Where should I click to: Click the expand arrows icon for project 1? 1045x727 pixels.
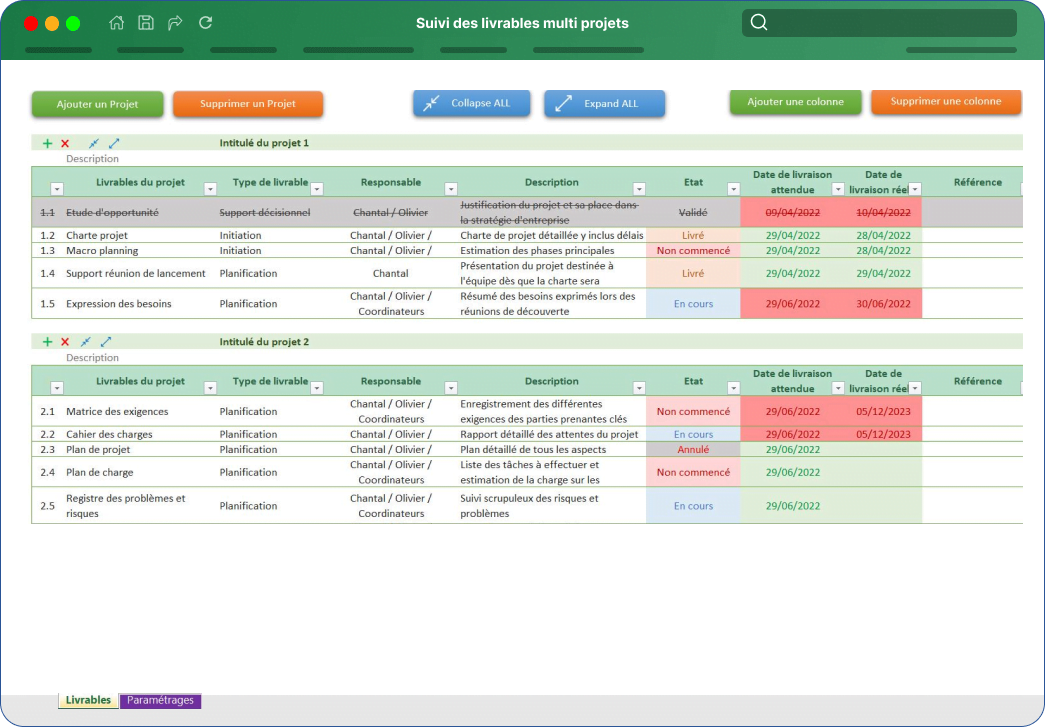click(x=114, y=143)
